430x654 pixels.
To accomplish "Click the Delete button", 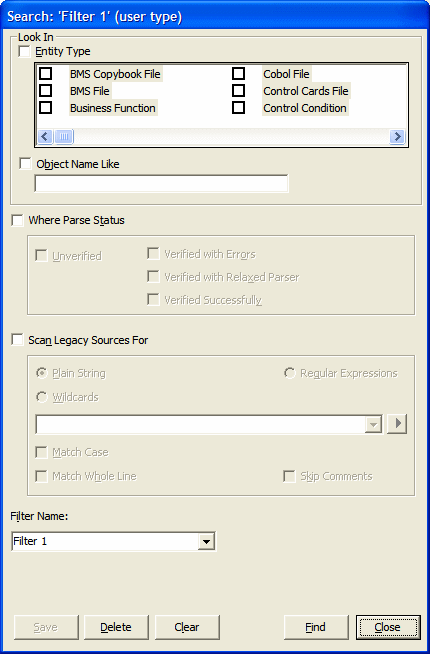I will [116, 627].
